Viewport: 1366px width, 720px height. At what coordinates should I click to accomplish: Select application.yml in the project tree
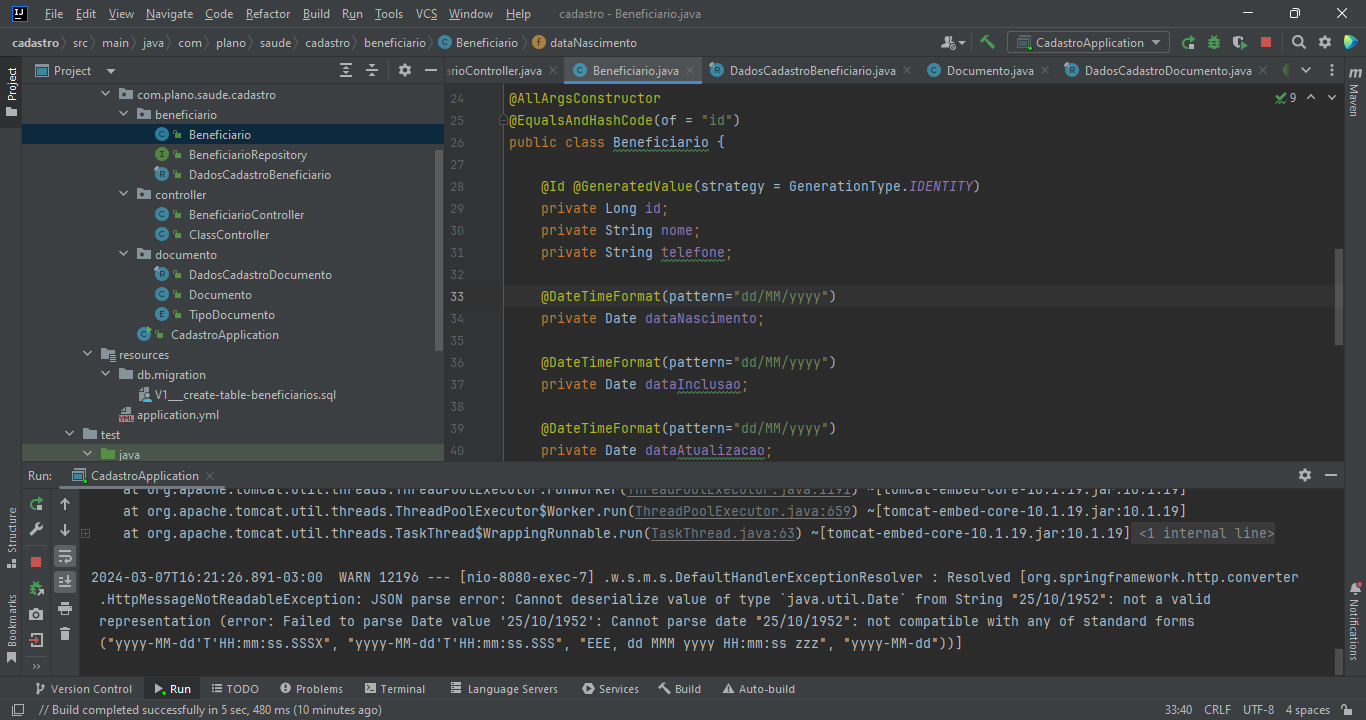[178, 415]
